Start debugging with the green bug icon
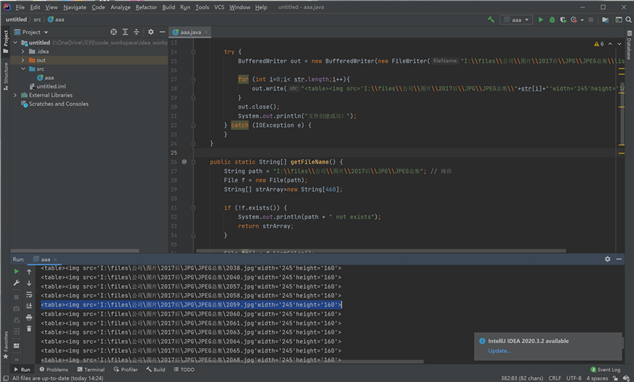Viewport: 634px width, 382px height. coord(552,19)
